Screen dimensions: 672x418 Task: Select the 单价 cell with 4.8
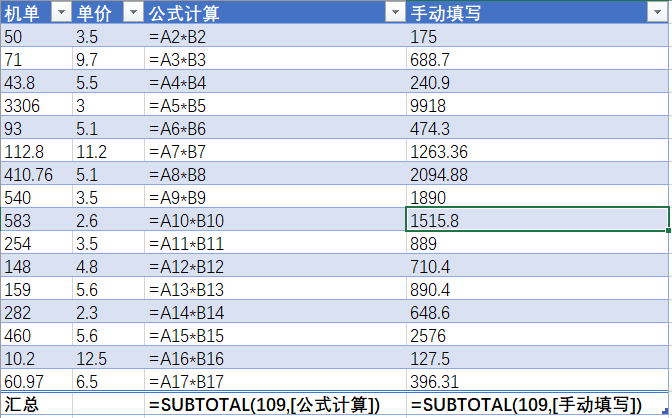point(108,266)
